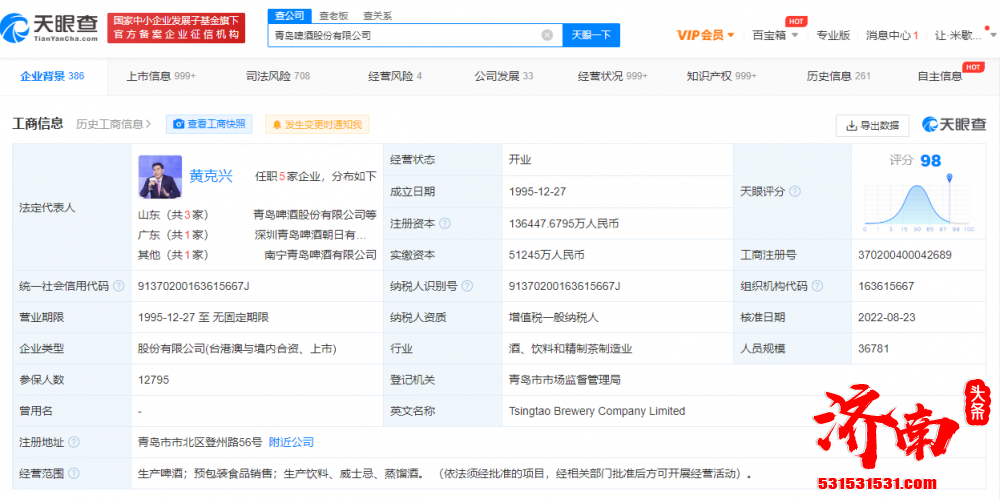Select the 查老板 search tab
Screen dimensions: 1000x499
click(334, 15)
